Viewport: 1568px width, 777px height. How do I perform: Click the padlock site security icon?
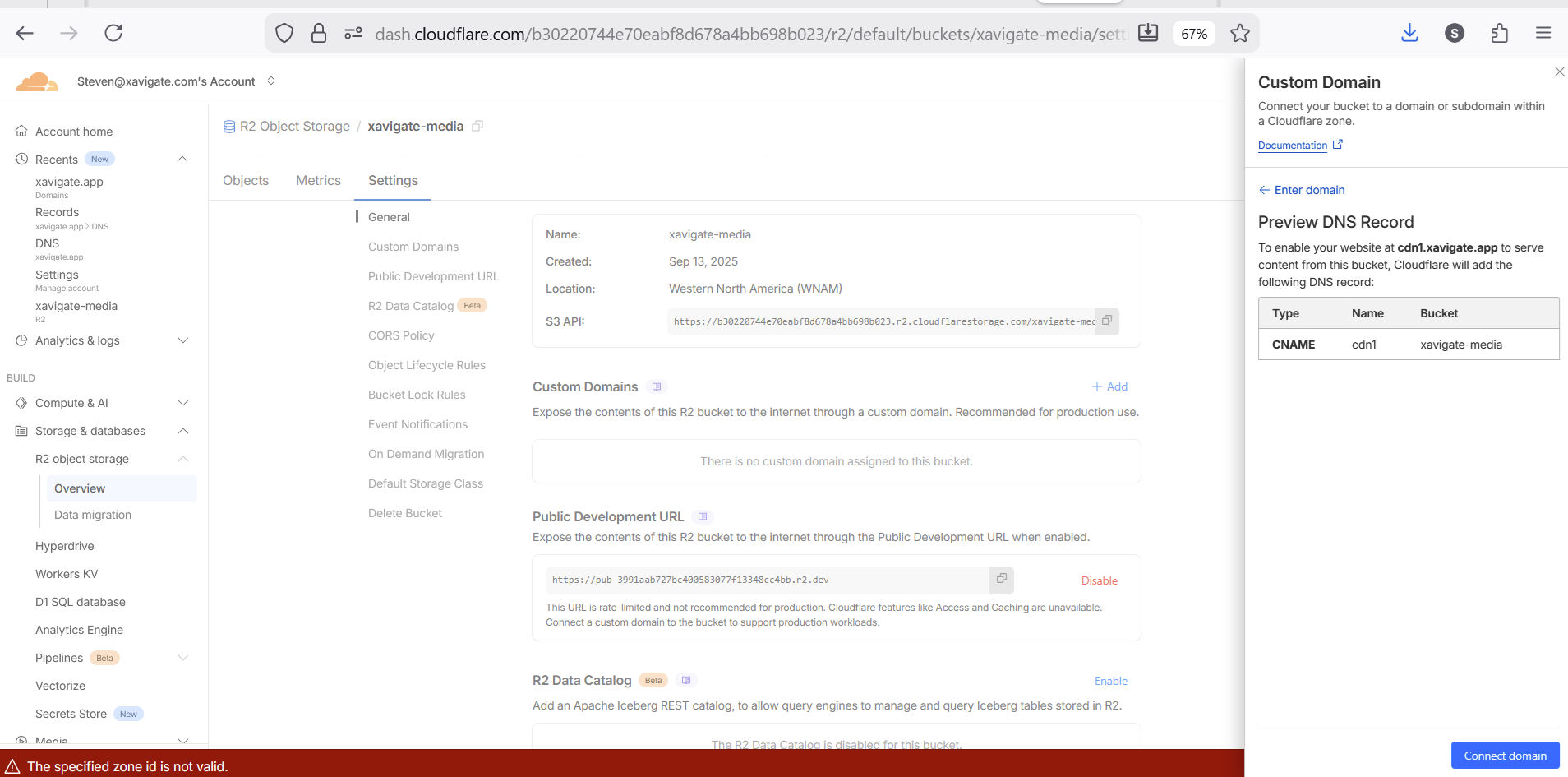(319, 34)
